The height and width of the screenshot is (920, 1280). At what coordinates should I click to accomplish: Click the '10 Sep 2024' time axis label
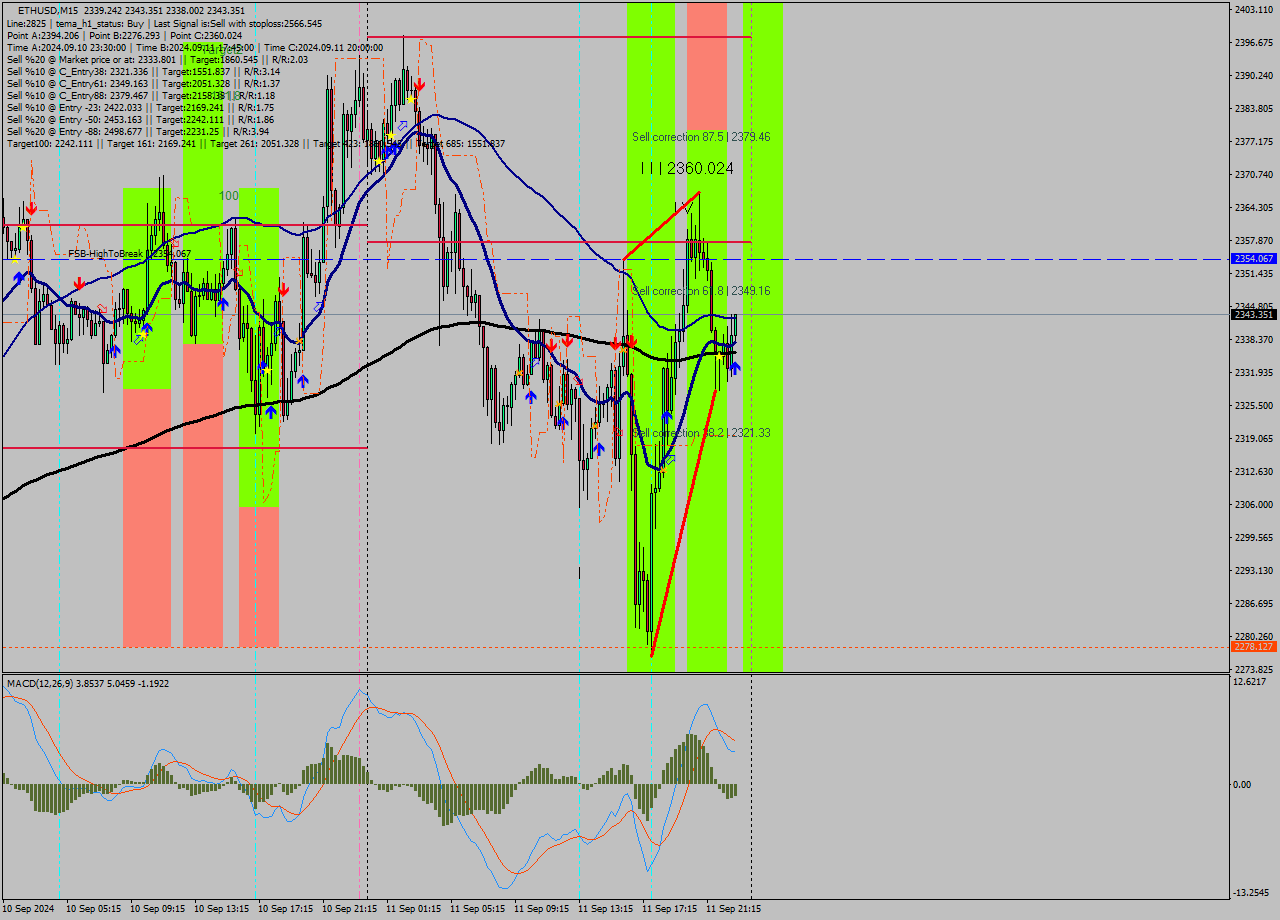(x=28, y=909)
